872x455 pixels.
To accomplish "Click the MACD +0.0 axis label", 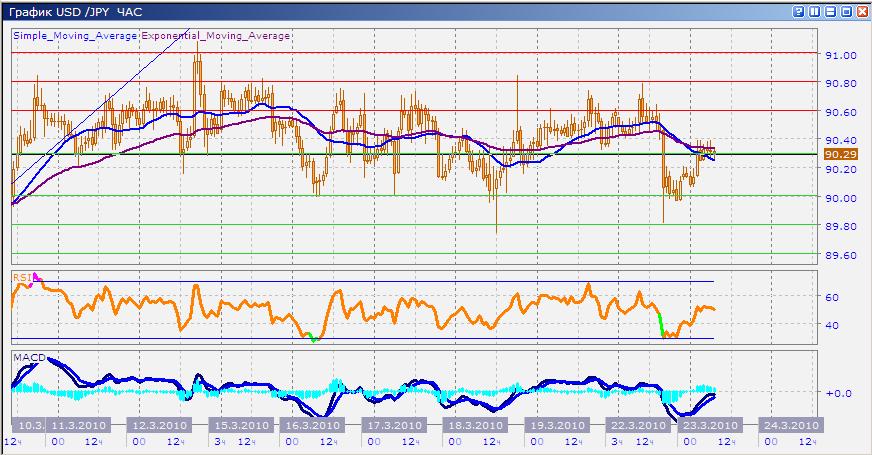I will [x=839, y=393].
